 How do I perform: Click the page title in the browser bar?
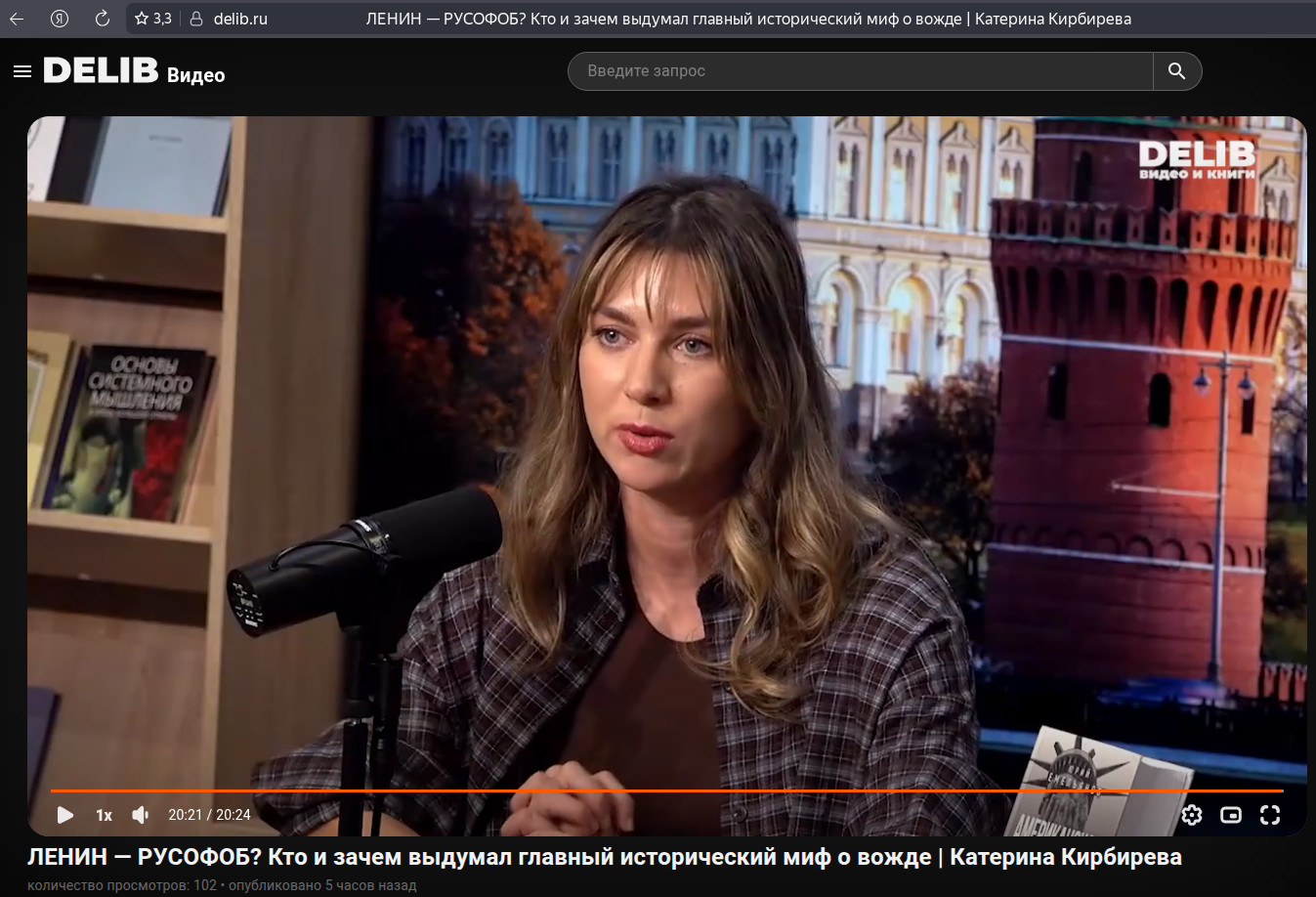747,19
